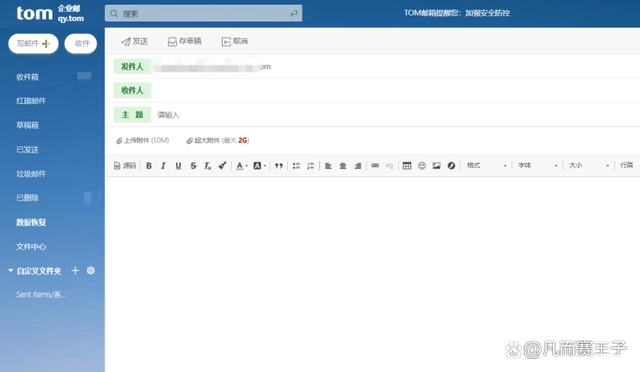
Task: Add a super-large attachment (2G)
Action: 218,140
